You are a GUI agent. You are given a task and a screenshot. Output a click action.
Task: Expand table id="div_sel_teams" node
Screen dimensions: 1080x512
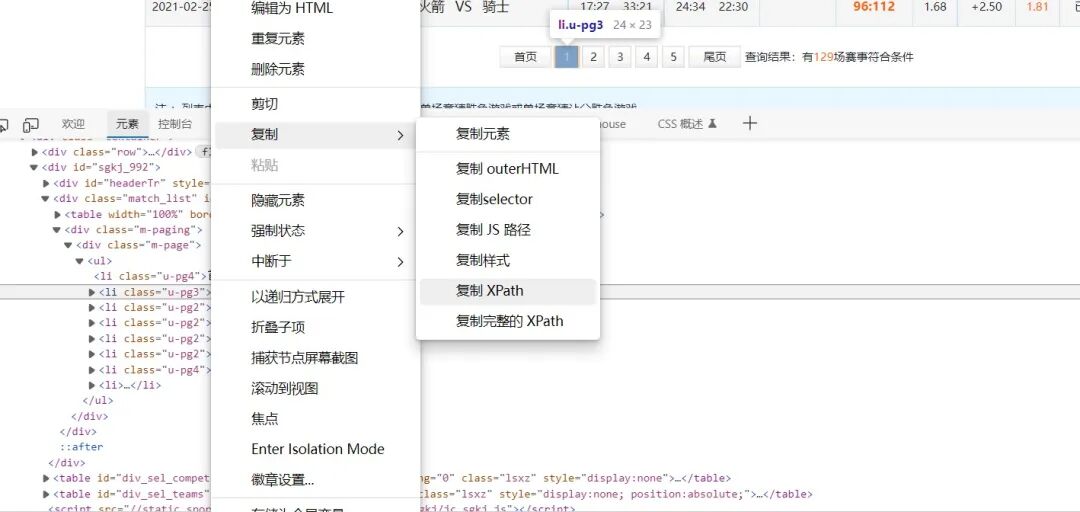pos(46,494)
